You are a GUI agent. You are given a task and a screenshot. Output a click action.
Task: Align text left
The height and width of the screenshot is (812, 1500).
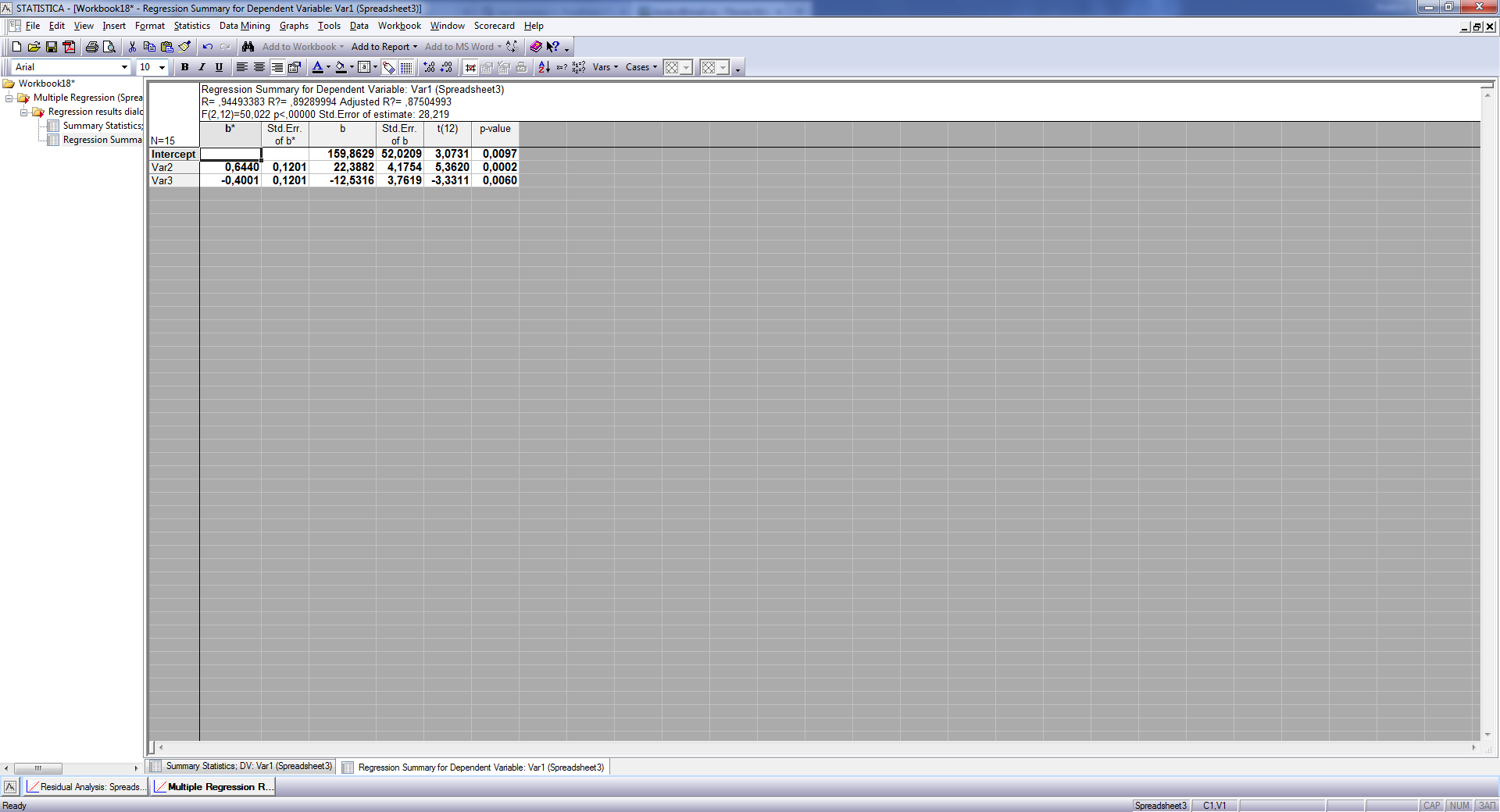click(242, 67)
